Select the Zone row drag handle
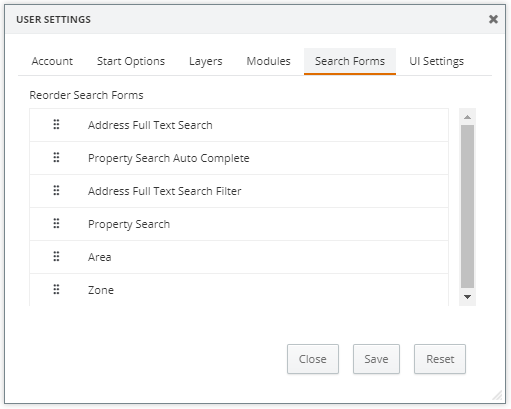Viewport: 511px width, 409px height. 56,289
